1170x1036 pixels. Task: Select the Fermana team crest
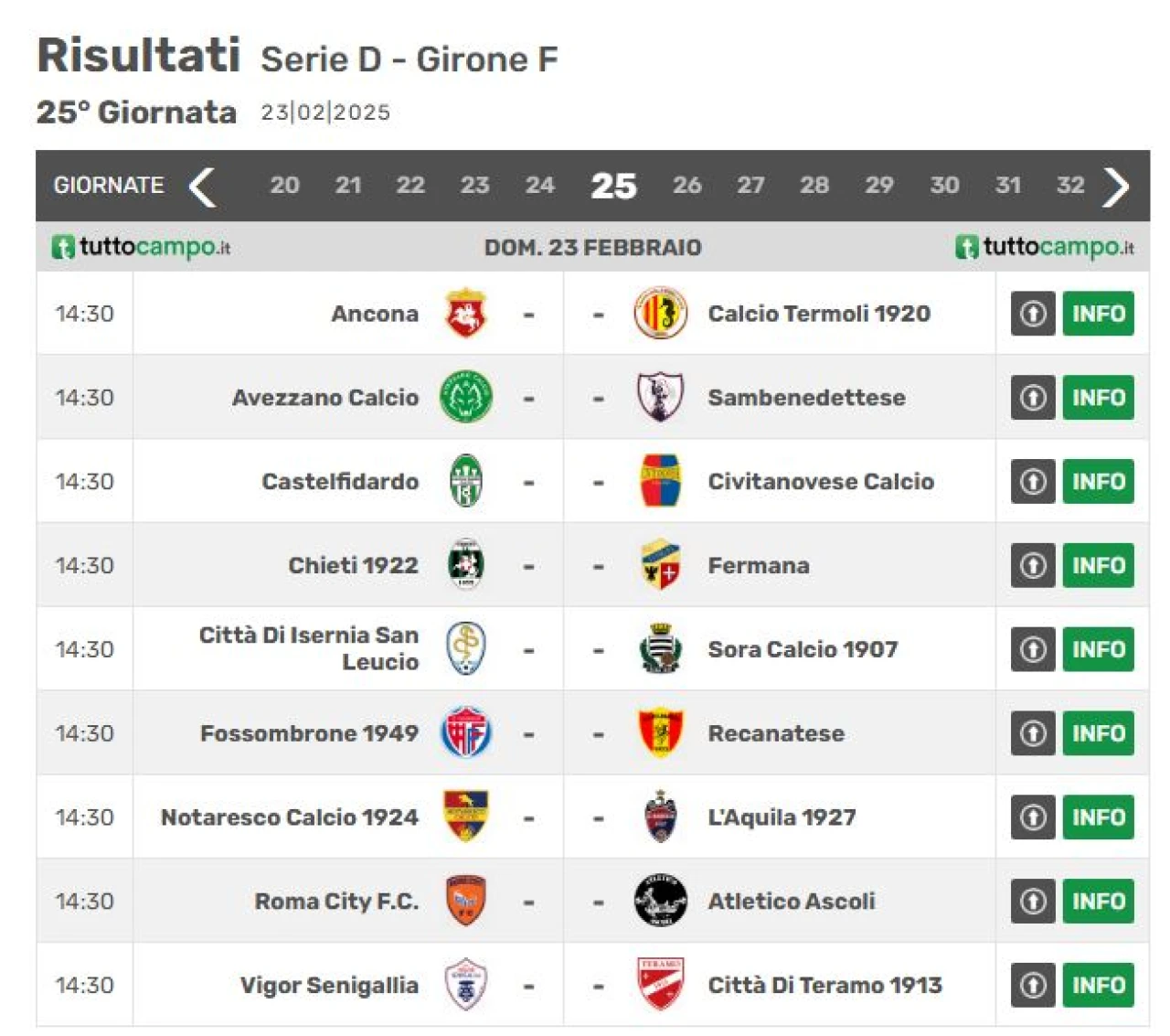click(660, 565)
